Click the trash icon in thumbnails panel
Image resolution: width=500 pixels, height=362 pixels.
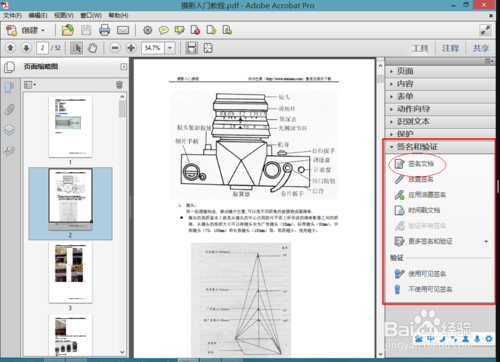tap(119, 85)
